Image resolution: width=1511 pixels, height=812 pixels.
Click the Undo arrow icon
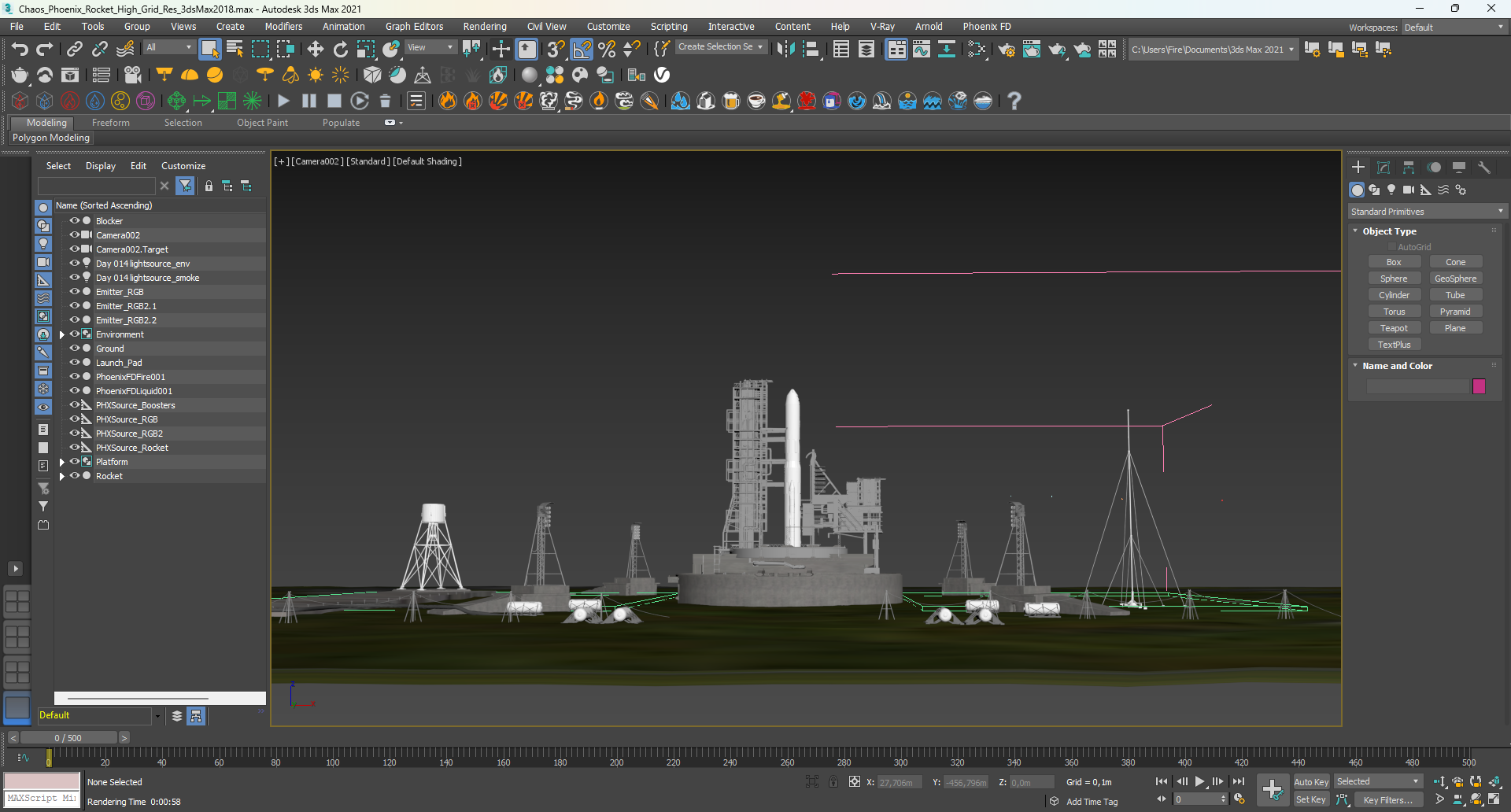click(20, 50)
